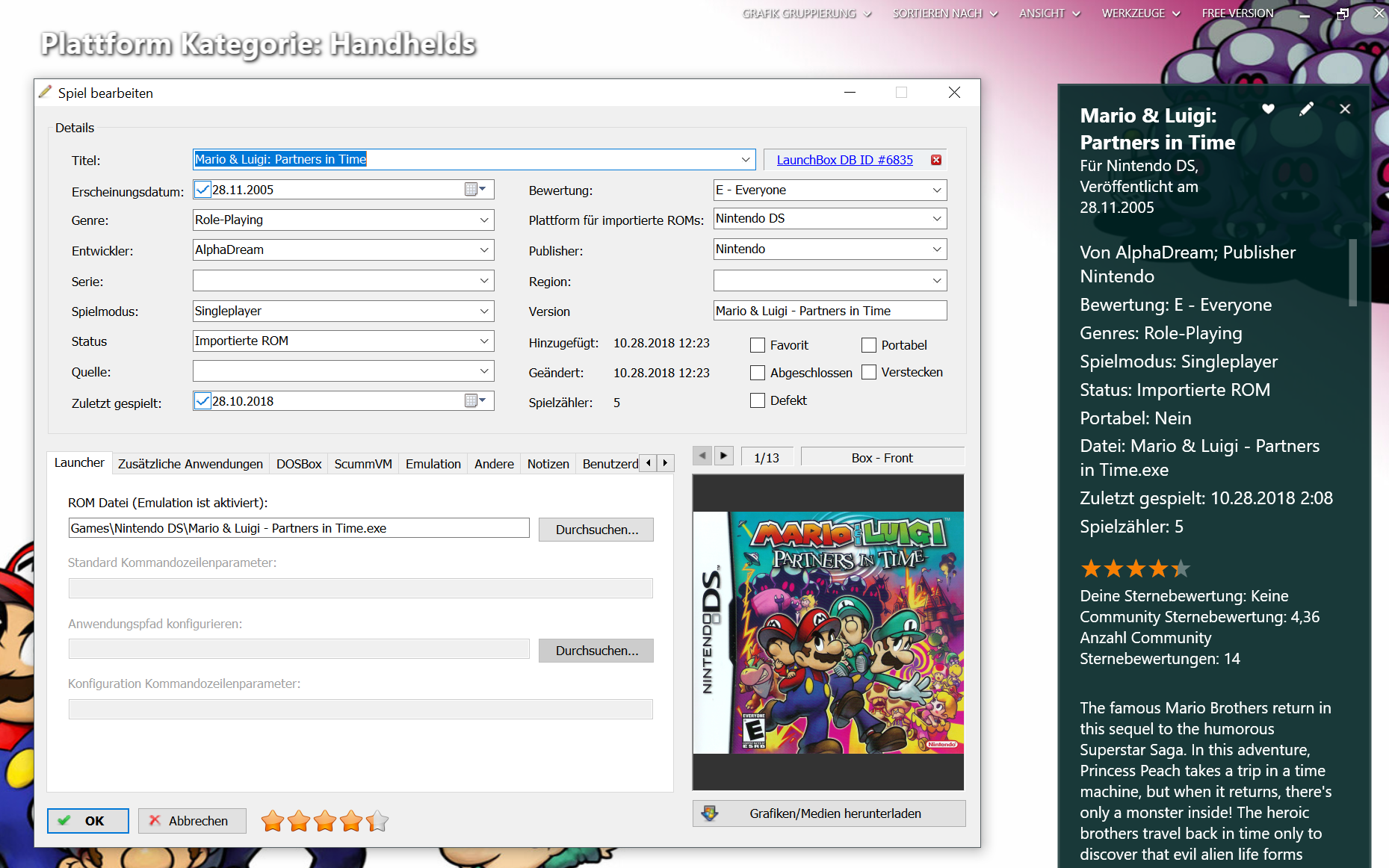Screen dimensions: 1389x868
Task: Switch to the ScummVM tab
Action: 363,464
